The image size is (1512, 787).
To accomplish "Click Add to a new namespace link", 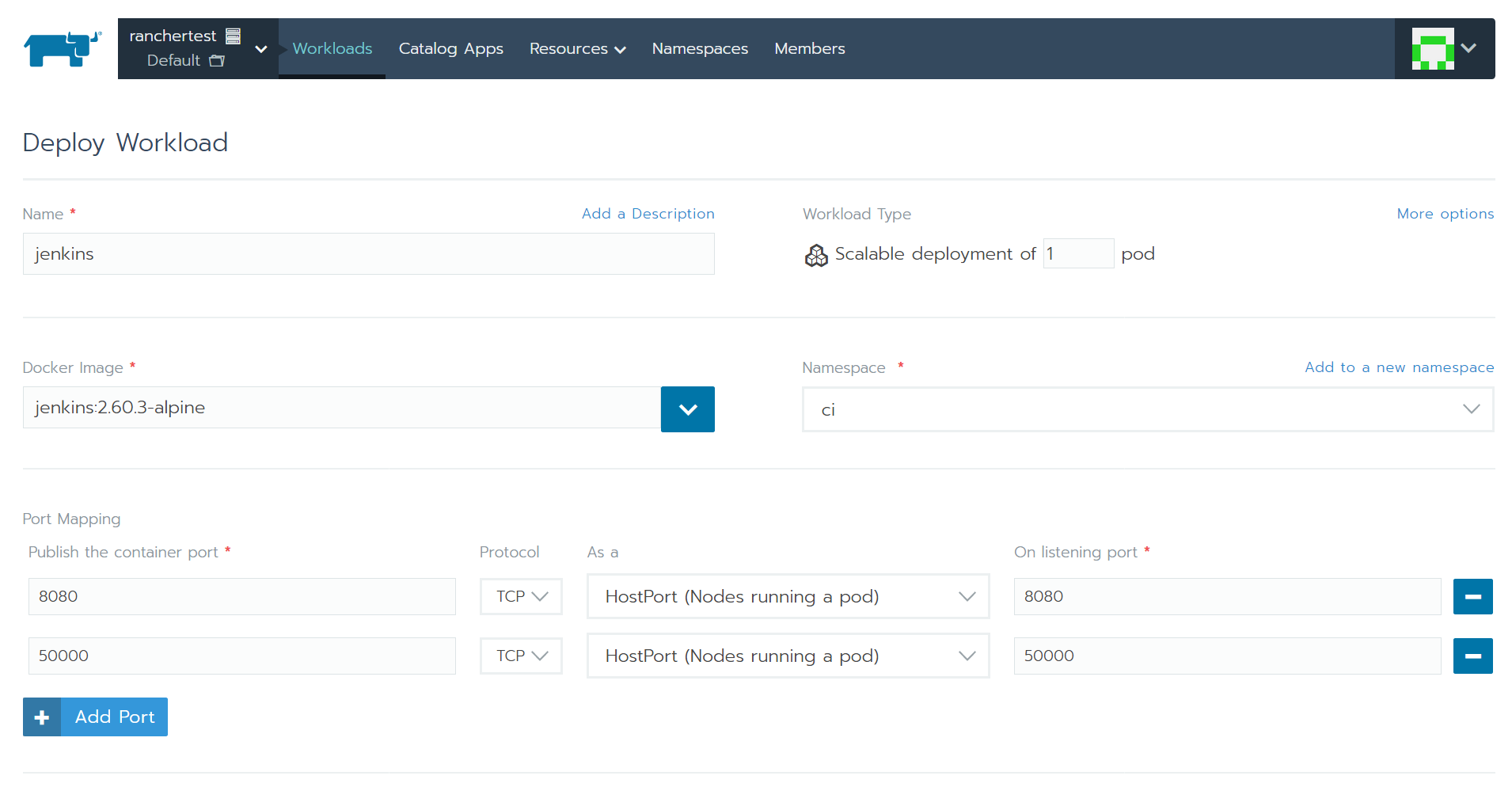I will (1400, 367).
